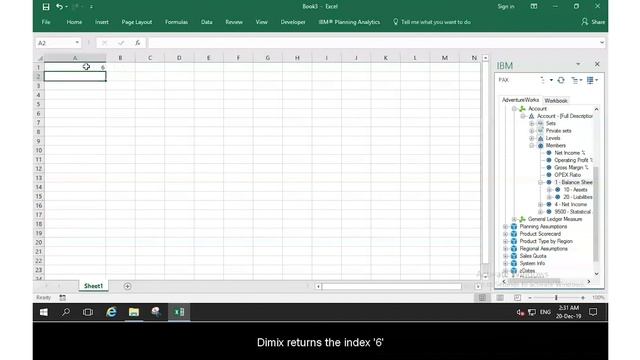This screenshot has height=360, width=640.
Task: Select row header 10
Action: tap(39, 150)
